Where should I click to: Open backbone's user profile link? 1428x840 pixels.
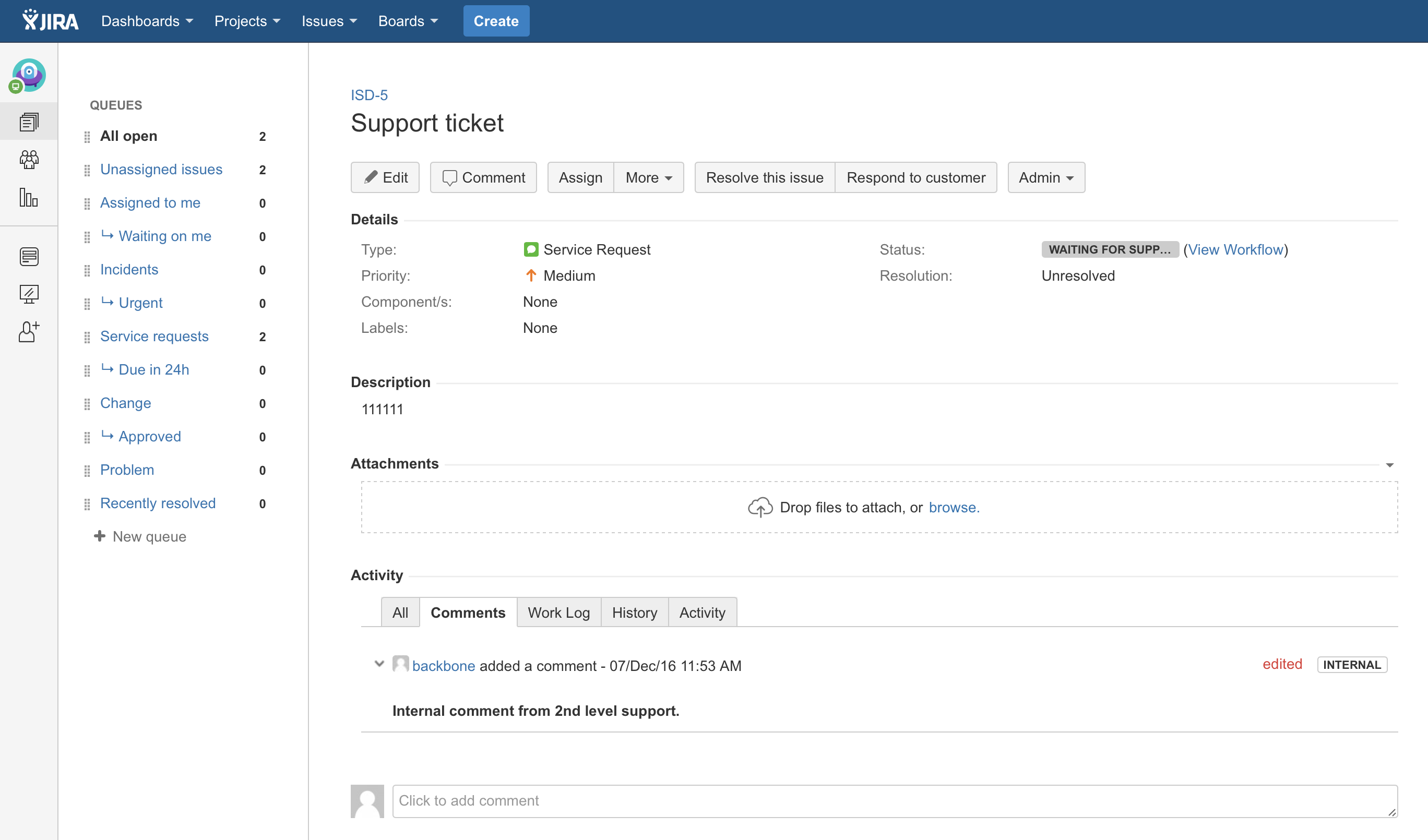(444, 666)
